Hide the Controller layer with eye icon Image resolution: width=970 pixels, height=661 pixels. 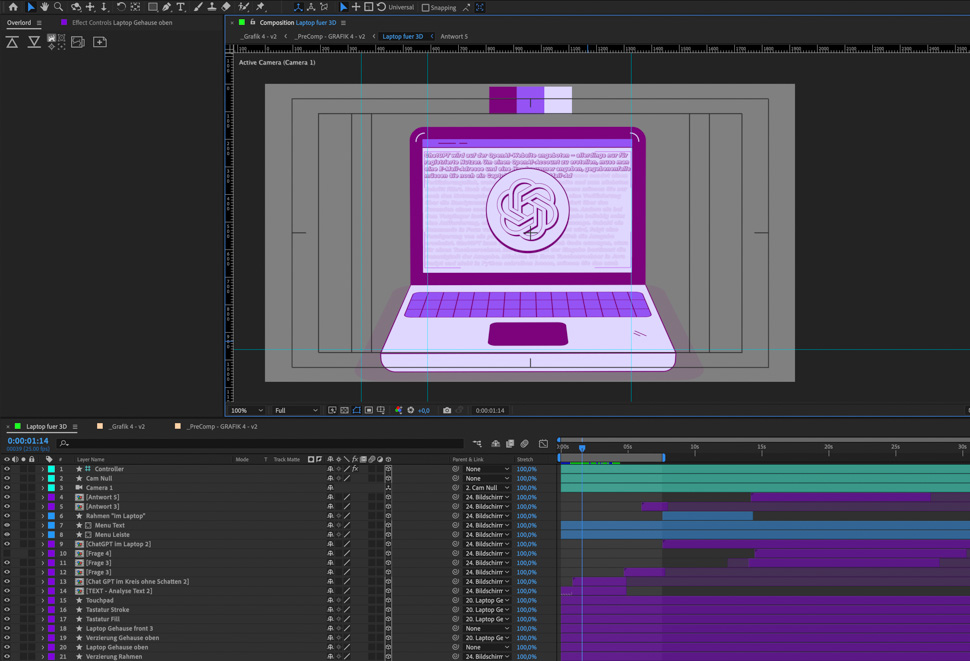pyautogui.click(x=7, y=469)
